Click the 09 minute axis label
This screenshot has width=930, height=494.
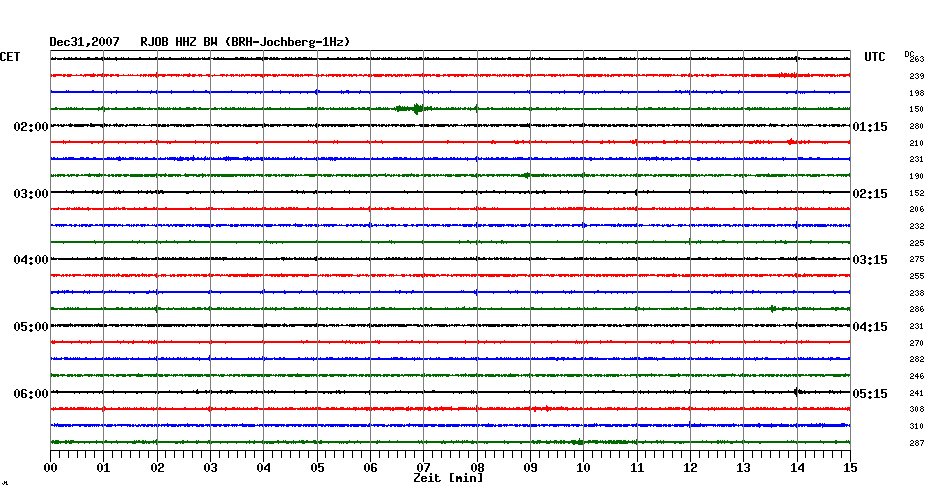530,468
